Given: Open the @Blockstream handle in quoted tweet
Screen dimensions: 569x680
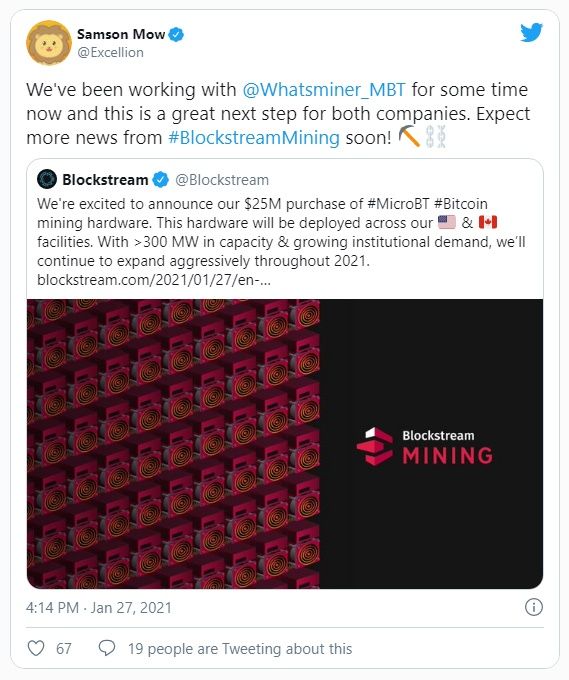Looking at the screenshot, I should 222,180.
